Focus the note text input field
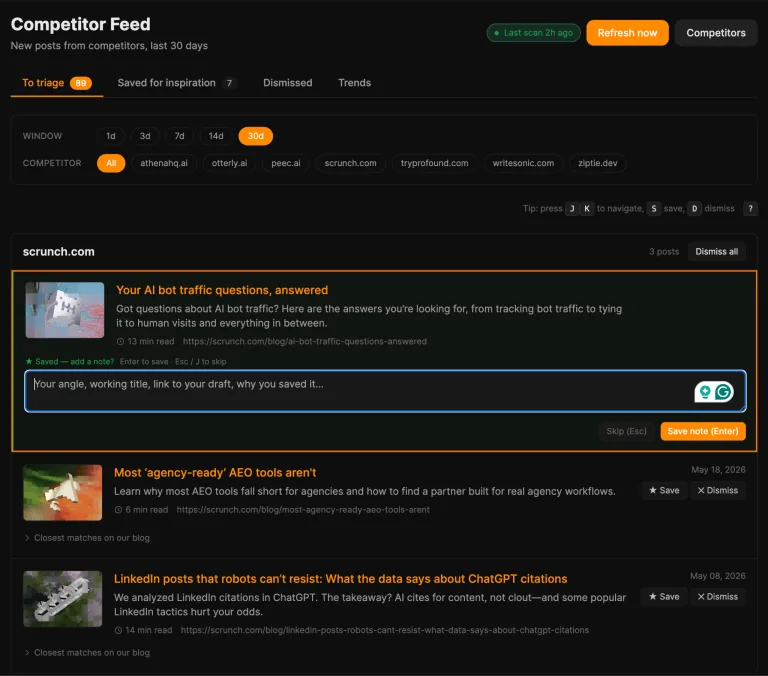The height and width of the screenshot is (676, 768). pos(385,391)
